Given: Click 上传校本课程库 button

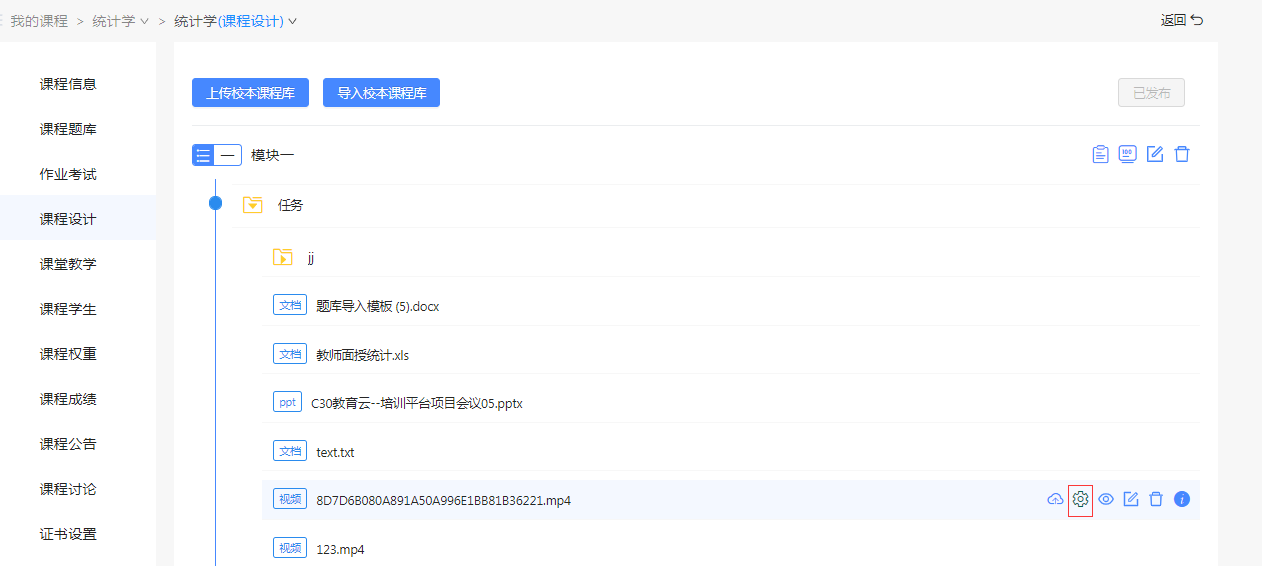Looking at the screenshot, I should click(250, 93).
